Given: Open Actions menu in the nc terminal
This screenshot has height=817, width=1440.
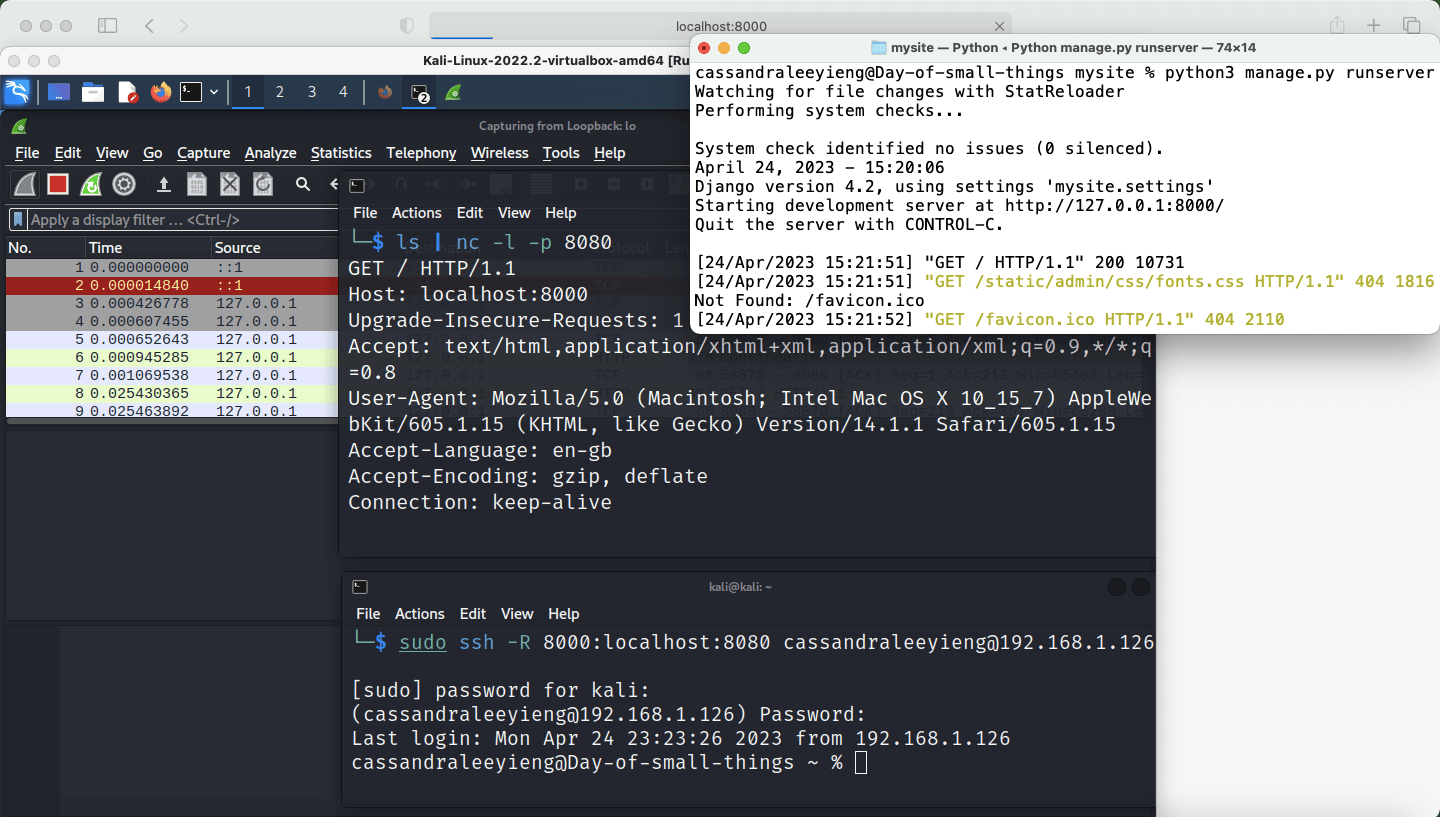Looking at the screenshot, I should click(417, 213).
